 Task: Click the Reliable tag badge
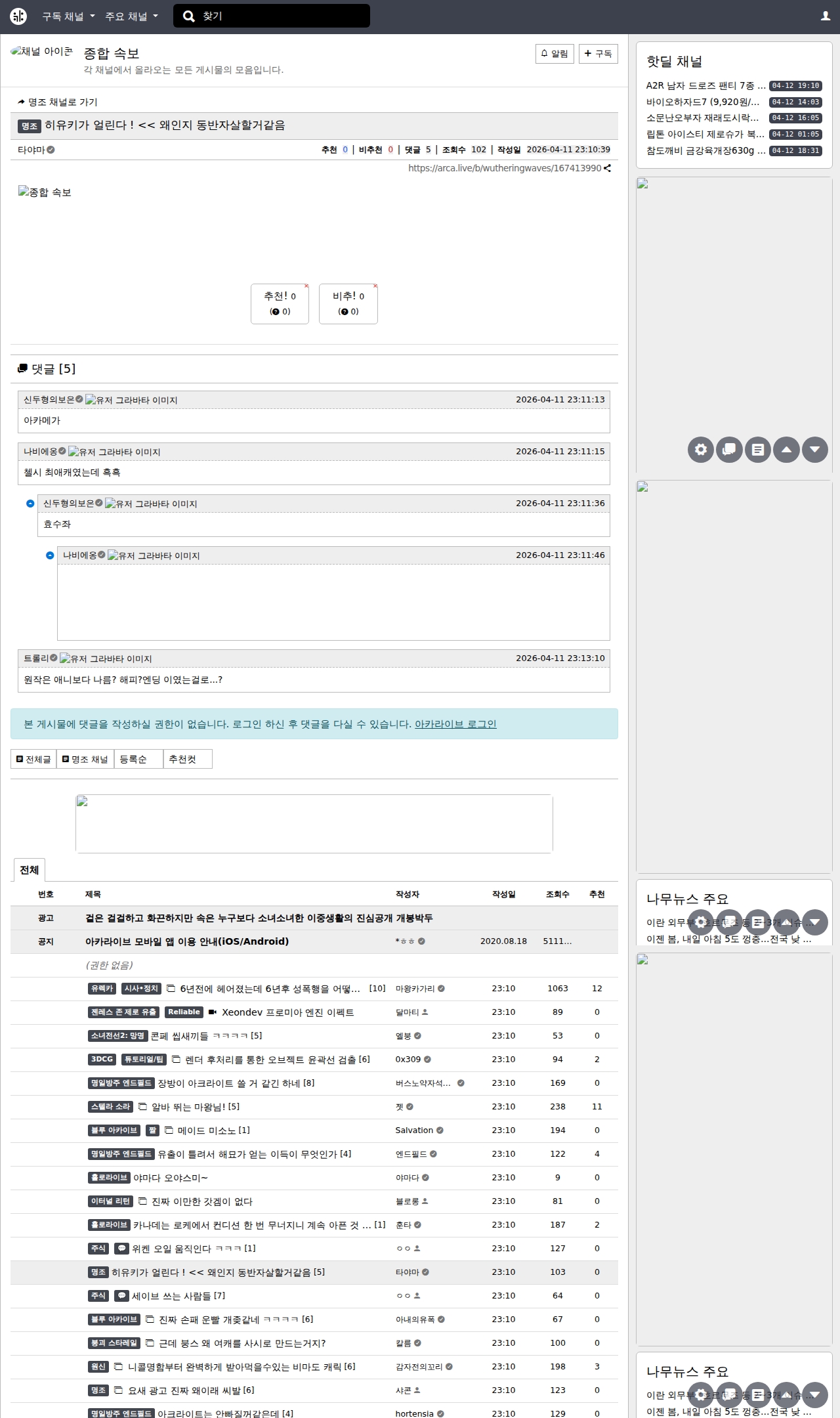pyautogui.click(x=184, y=1012)
